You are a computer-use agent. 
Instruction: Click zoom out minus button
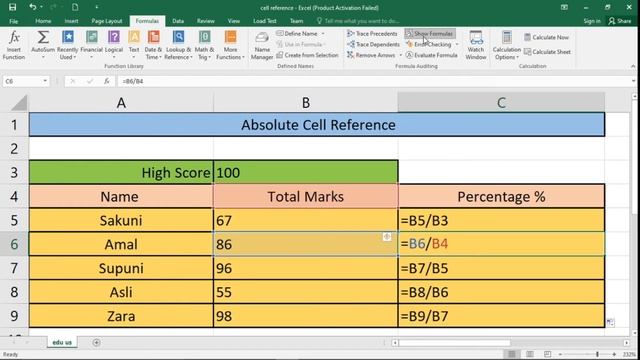click(x=560, y=354)
